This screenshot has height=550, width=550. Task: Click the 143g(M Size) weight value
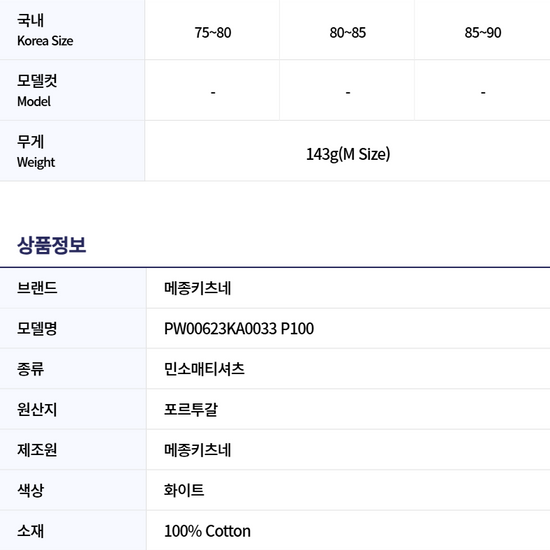[x=348, y=154]
